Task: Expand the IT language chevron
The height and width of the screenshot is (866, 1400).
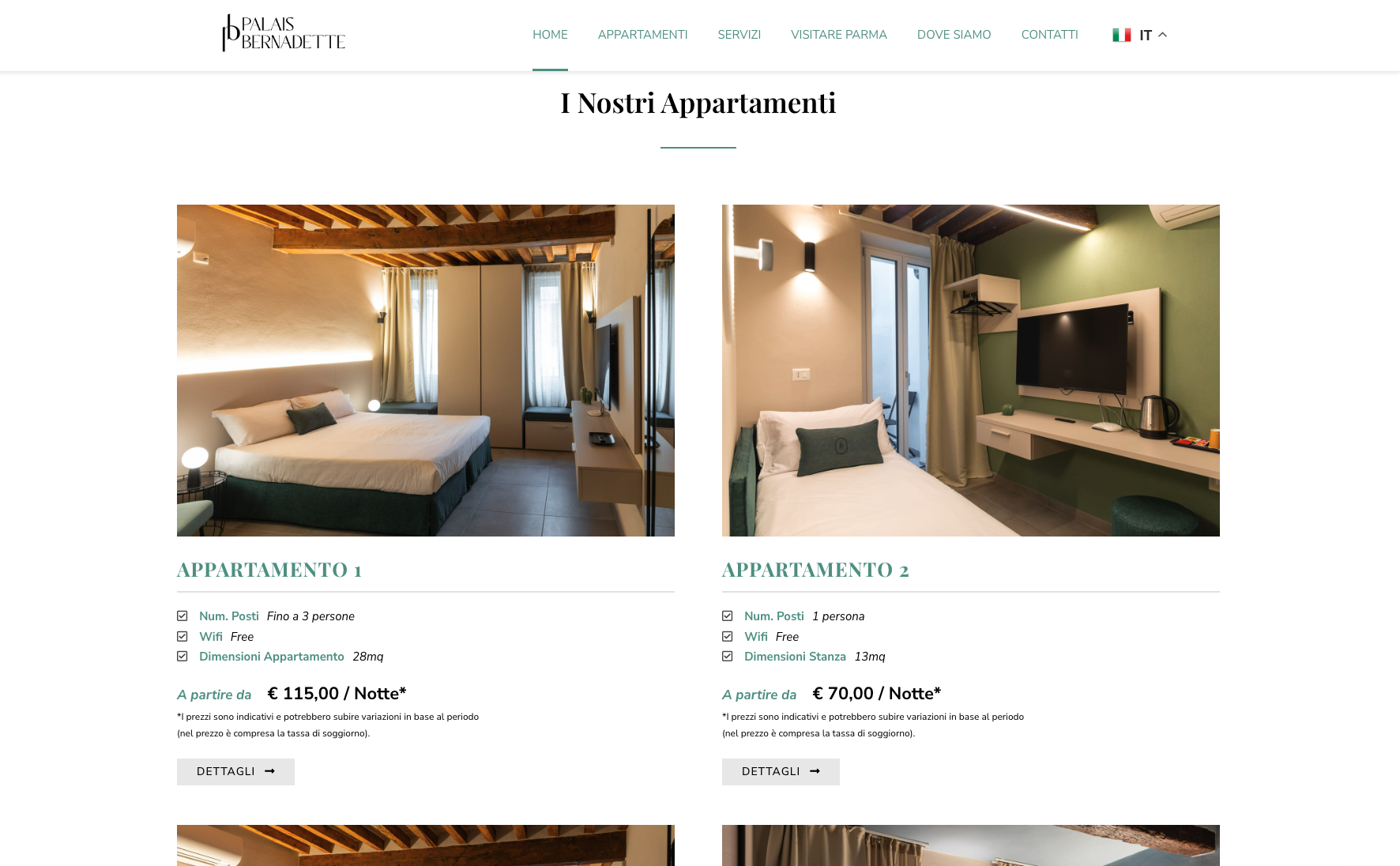Action: (x=1162, y=35)
